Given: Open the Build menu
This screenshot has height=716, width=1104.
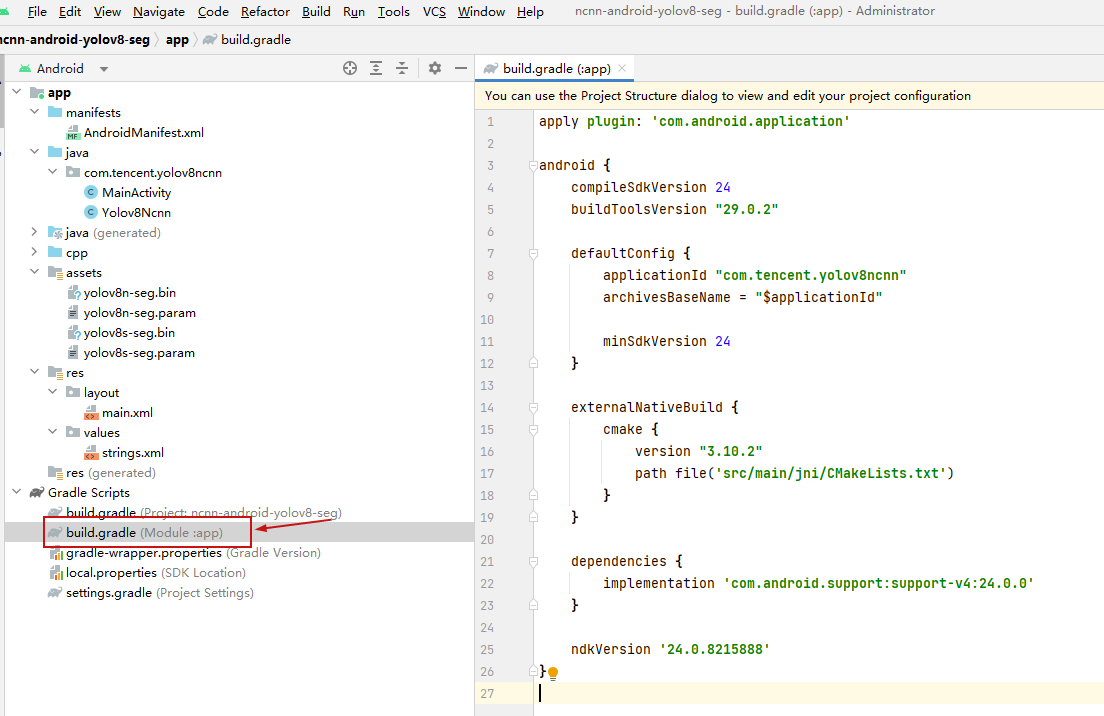Looking at the screenshot, I should [316, 11].
